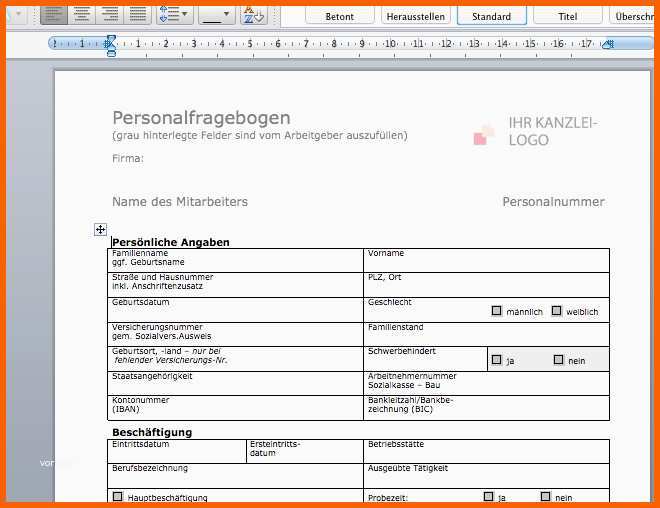This screenshot has height=508, width=660.
Task: Check Probezeit nein checkbox
Action: tap(545, 496)
